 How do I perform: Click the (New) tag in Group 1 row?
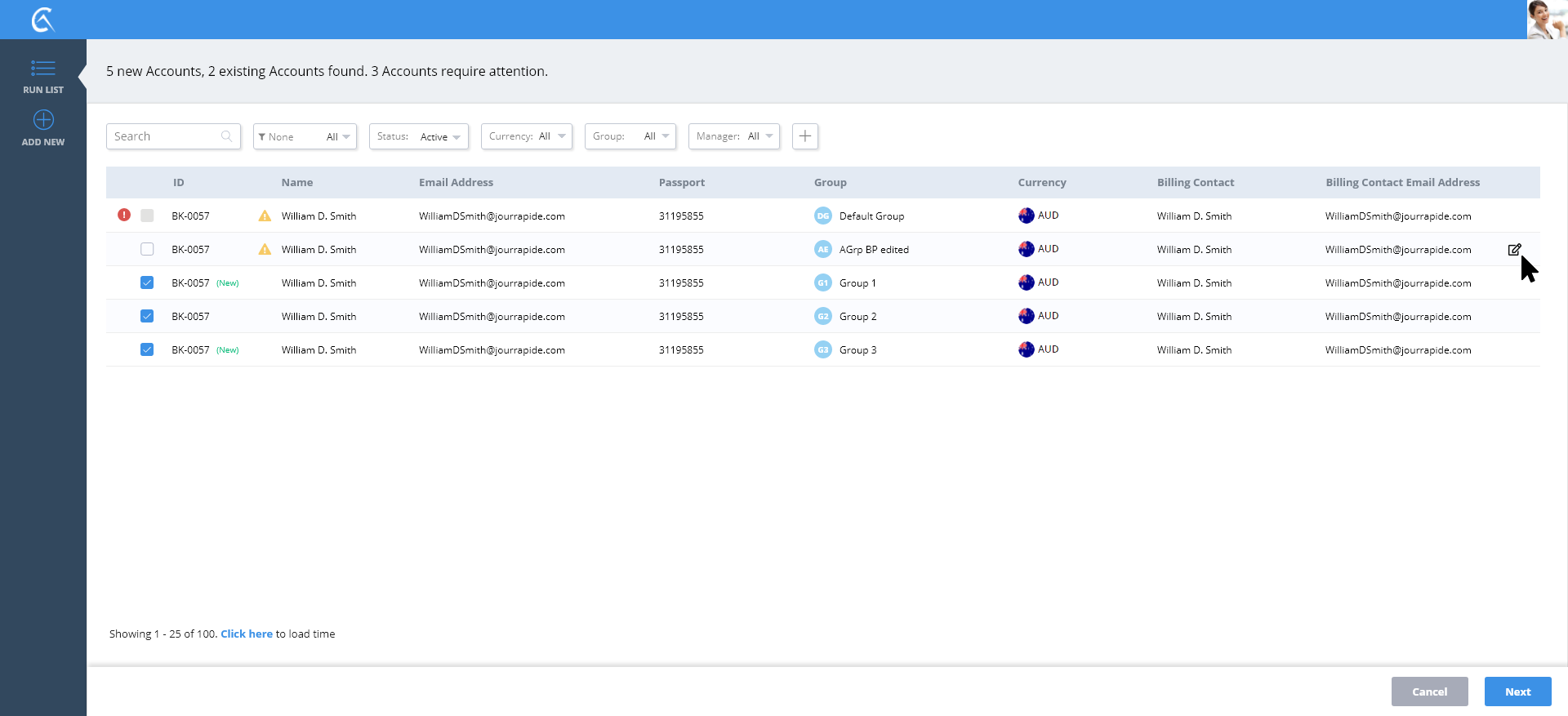228,283
